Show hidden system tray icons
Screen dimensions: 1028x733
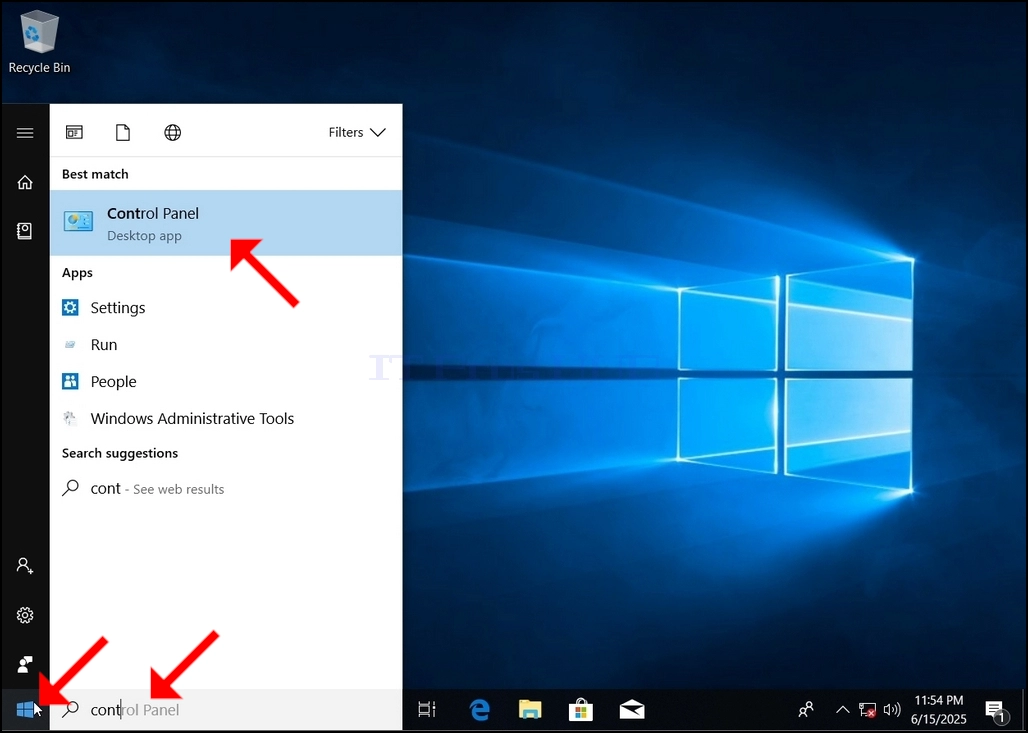coord(843,709)
